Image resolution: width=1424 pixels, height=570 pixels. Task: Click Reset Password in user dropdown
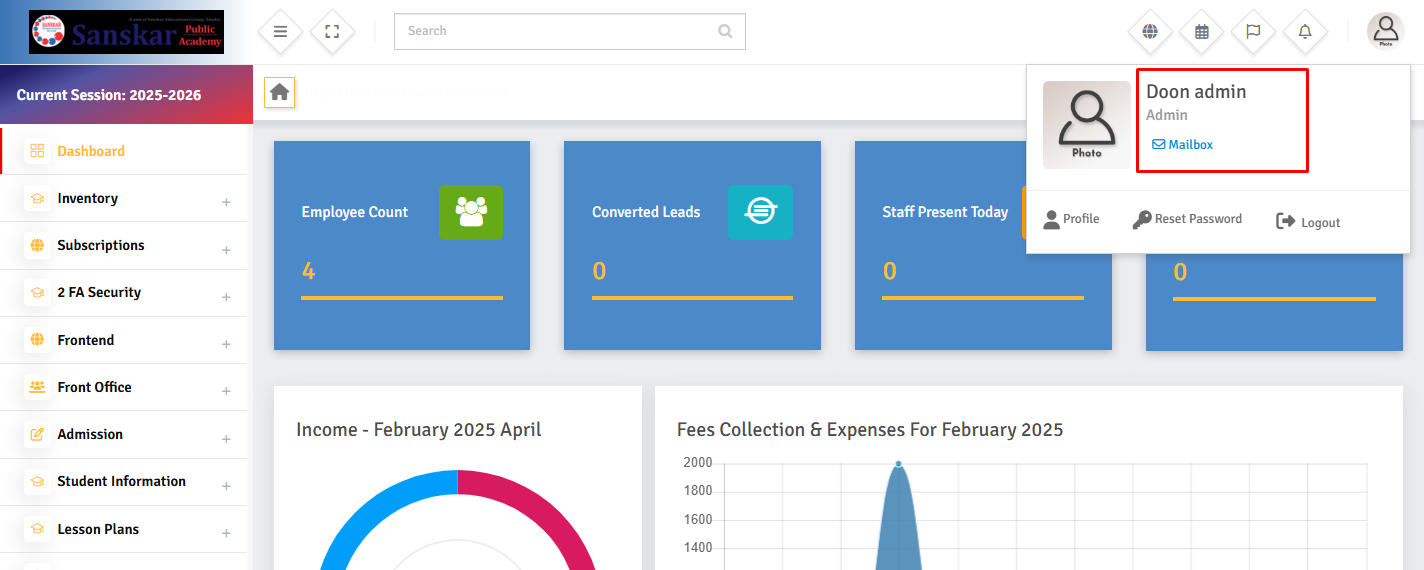click(x=1187, y=219)
